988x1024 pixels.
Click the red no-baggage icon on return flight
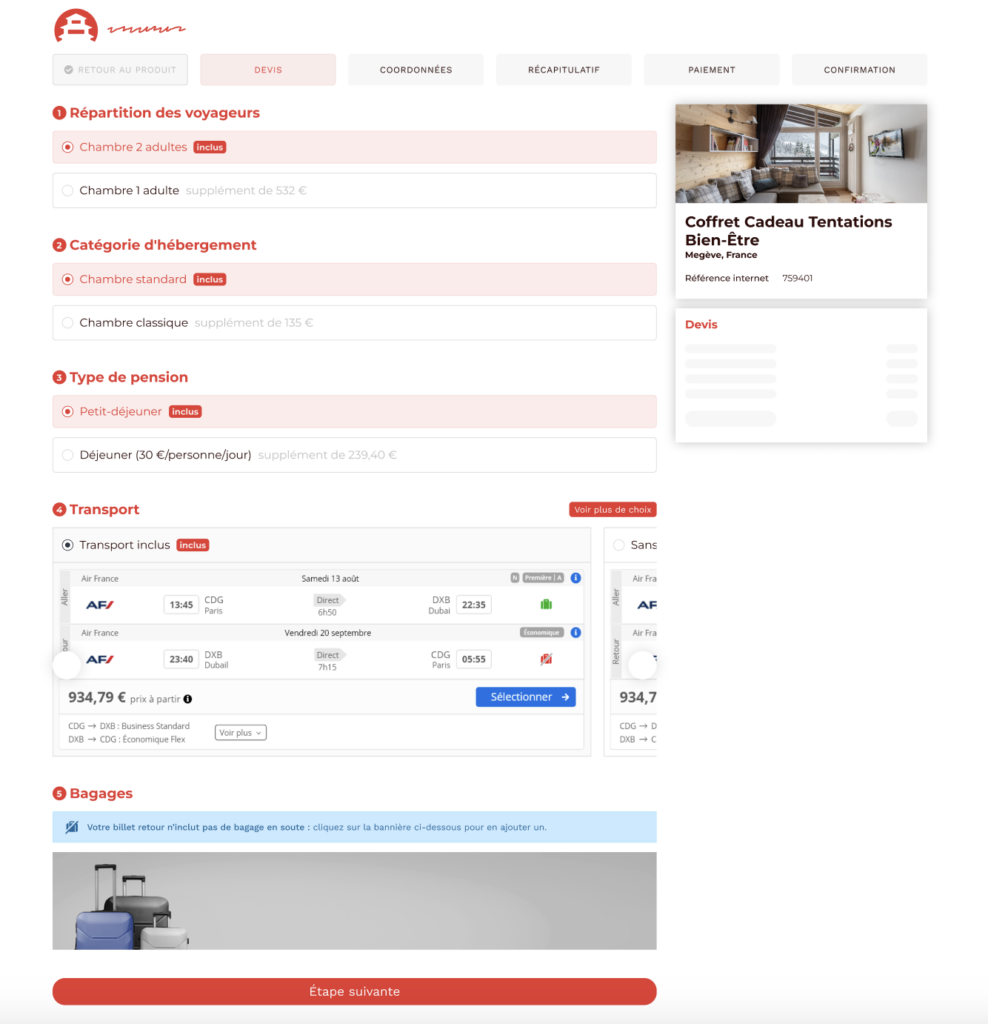point(546,659)
